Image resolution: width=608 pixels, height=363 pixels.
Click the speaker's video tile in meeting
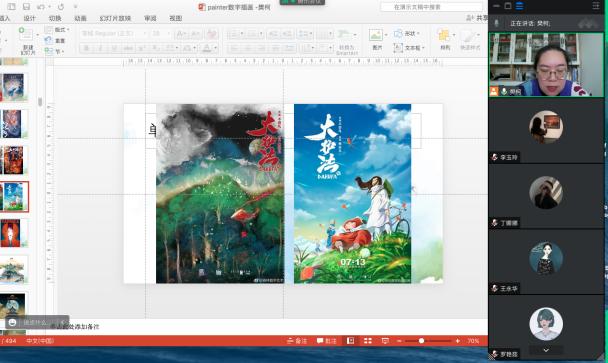point(546,65)
